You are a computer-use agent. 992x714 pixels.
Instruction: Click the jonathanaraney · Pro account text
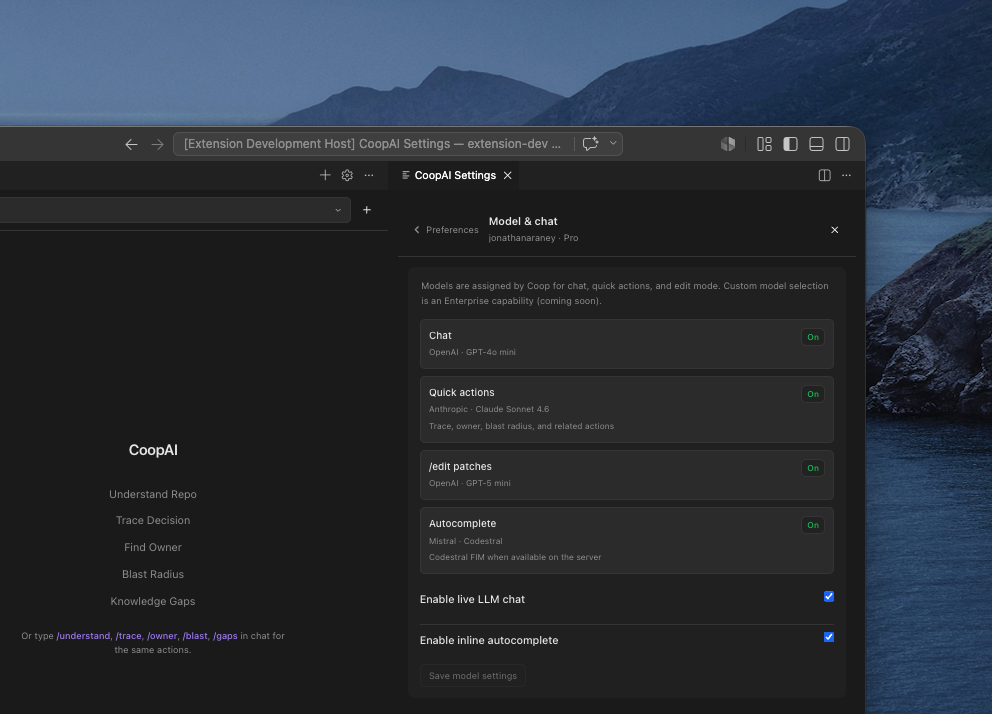[x=533, y=238]
